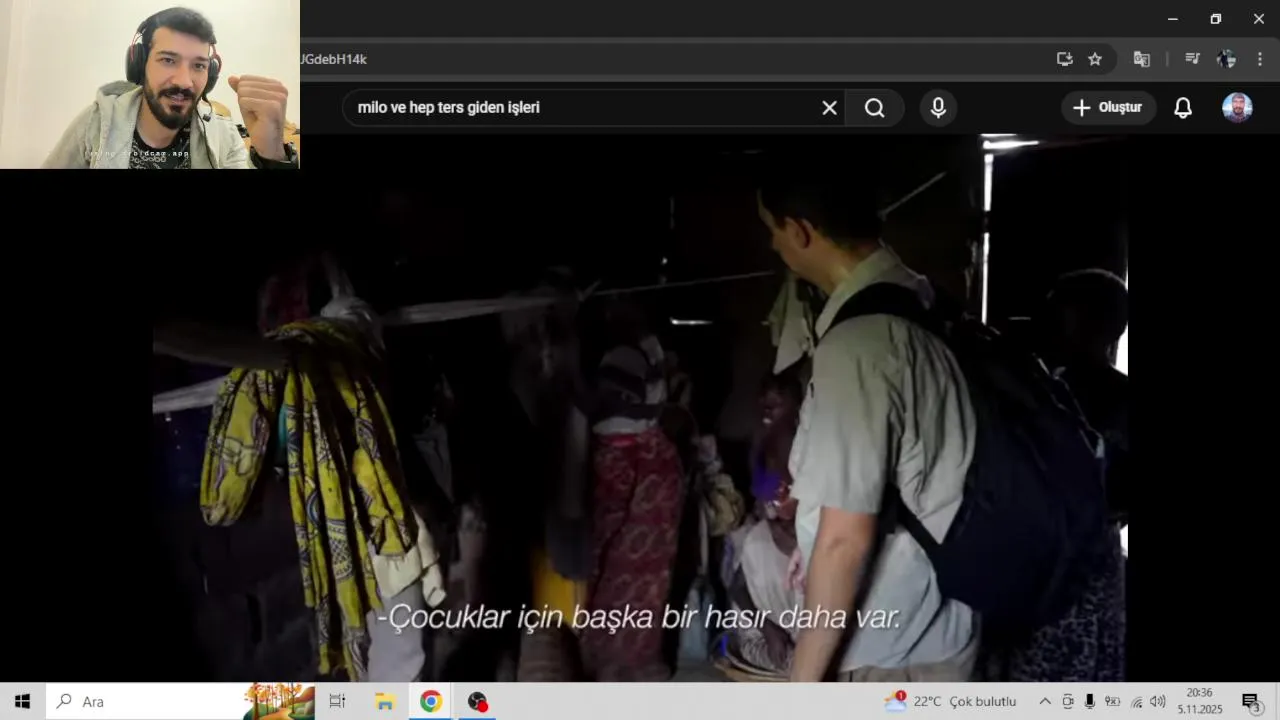This screenshot has height=720, width=1280.
Task: Open the Windows Start menu
Action: point(22,701)
